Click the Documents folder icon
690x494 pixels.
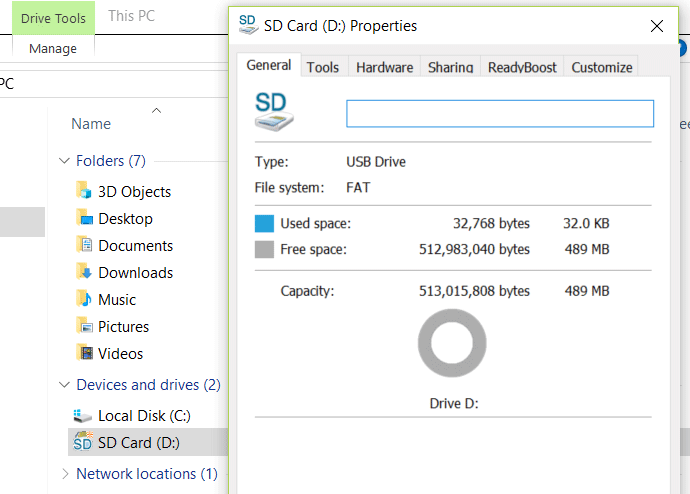point(84,245)
